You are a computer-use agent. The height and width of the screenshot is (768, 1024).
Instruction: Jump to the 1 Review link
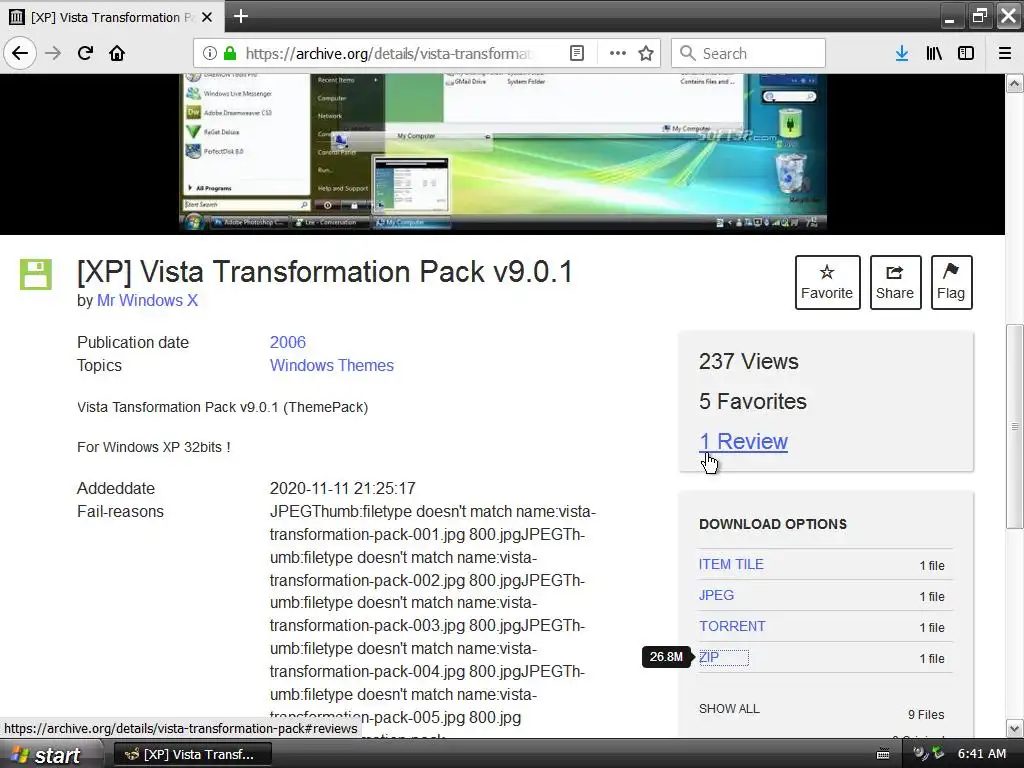[743, 441]
